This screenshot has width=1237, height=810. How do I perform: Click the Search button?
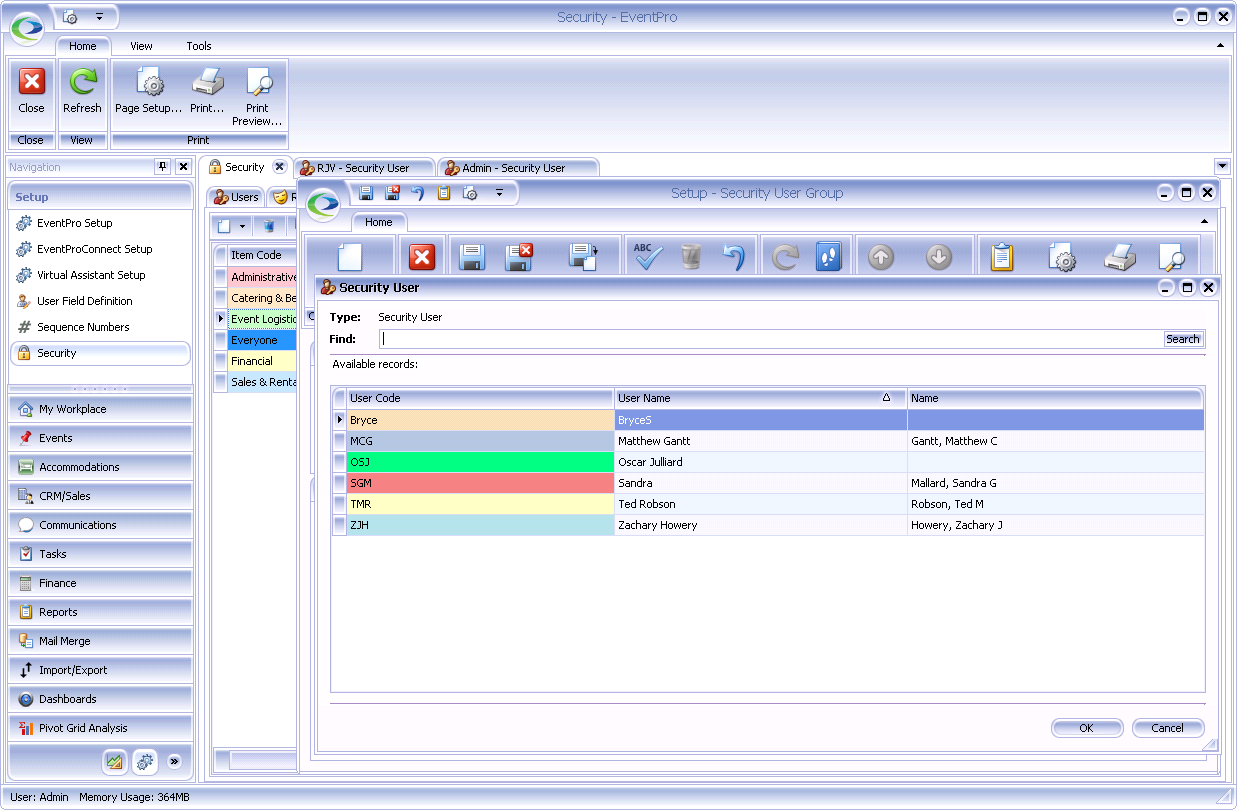[x=1183, y=339]
